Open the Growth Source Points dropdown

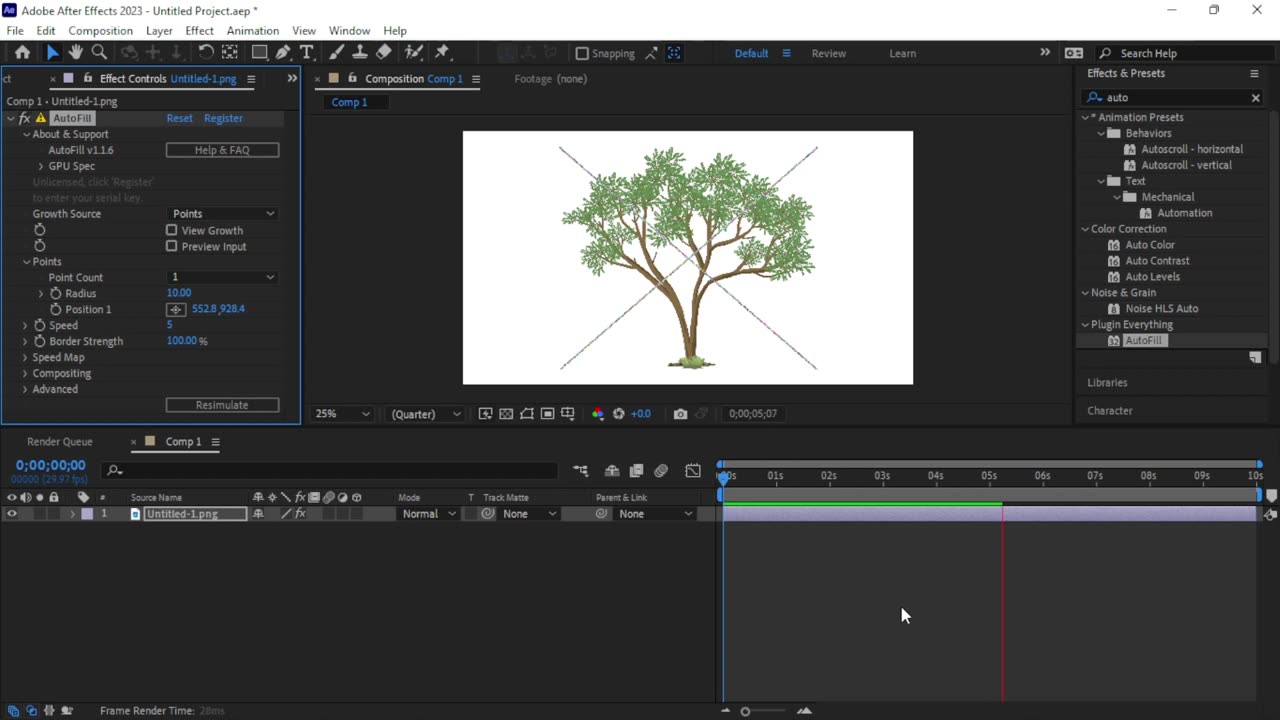click(x=222, y=214)
